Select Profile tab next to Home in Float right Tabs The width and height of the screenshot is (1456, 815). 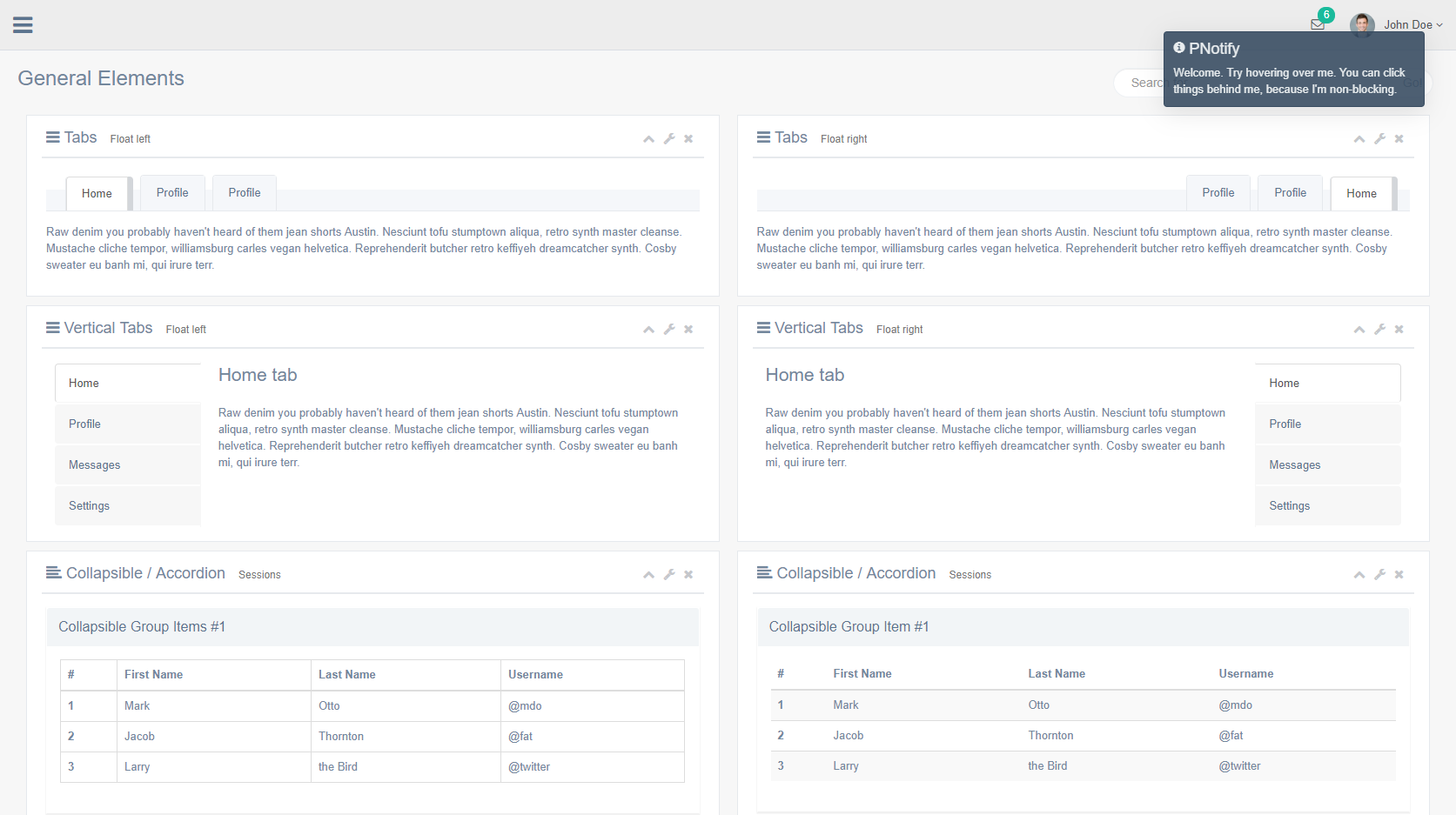(x=1290, y=192)
